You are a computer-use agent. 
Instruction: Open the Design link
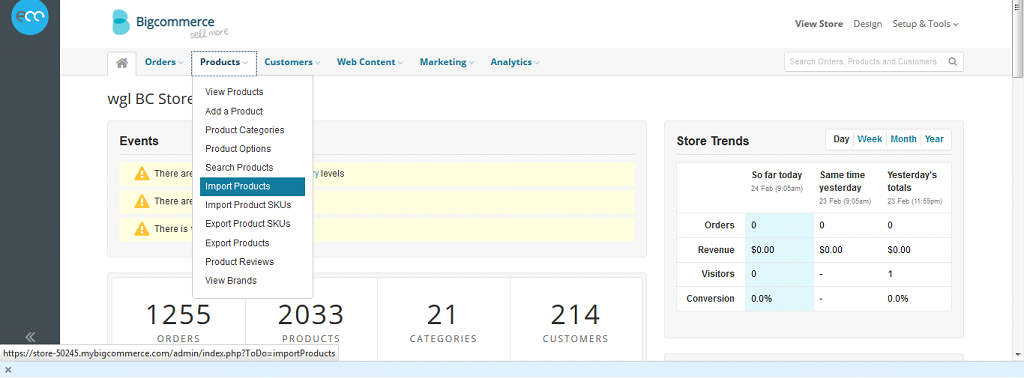click(x=868, y=24)
